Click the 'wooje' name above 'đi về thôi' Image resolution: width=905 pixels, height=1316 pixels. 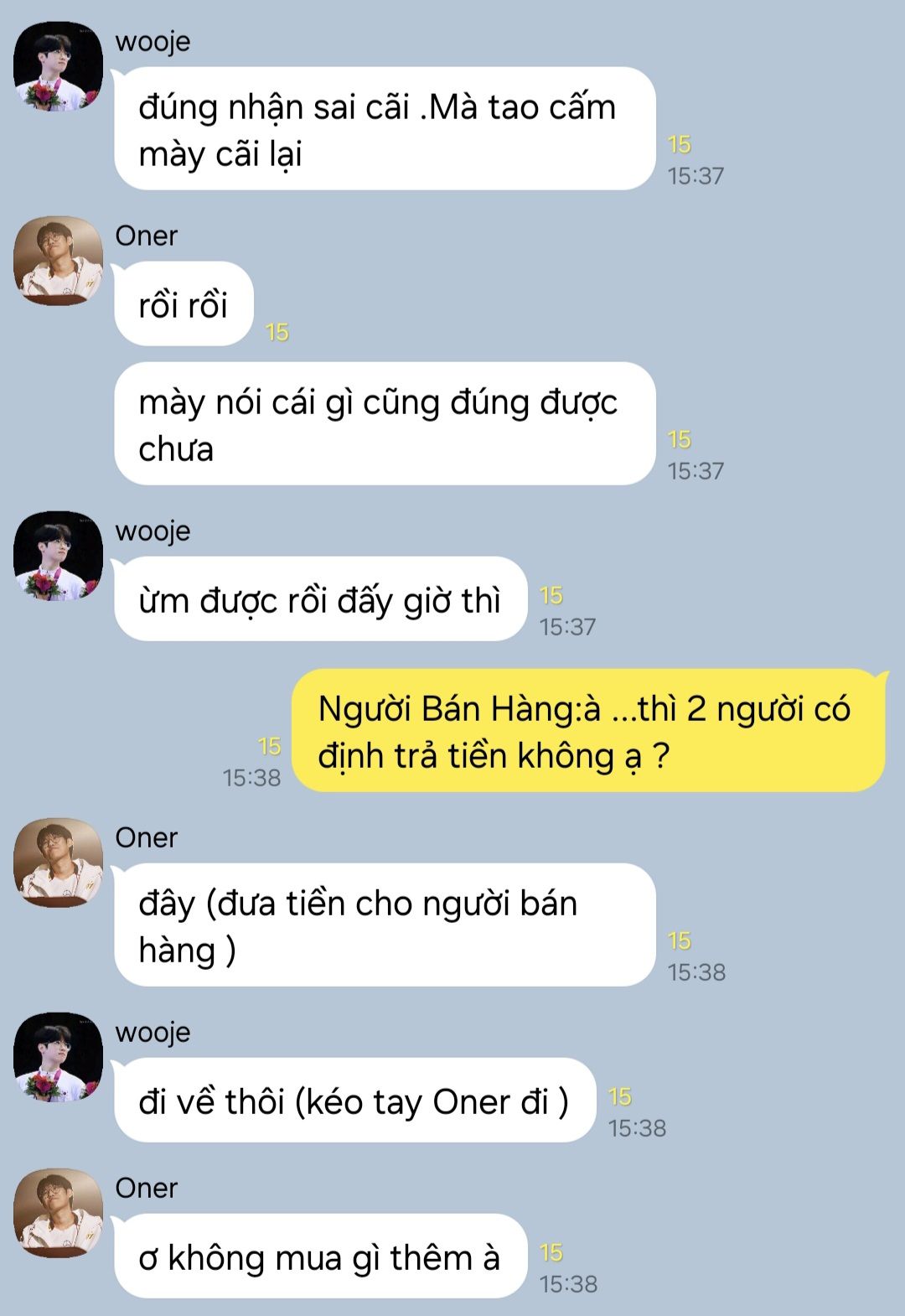(x=153, y=1032)
